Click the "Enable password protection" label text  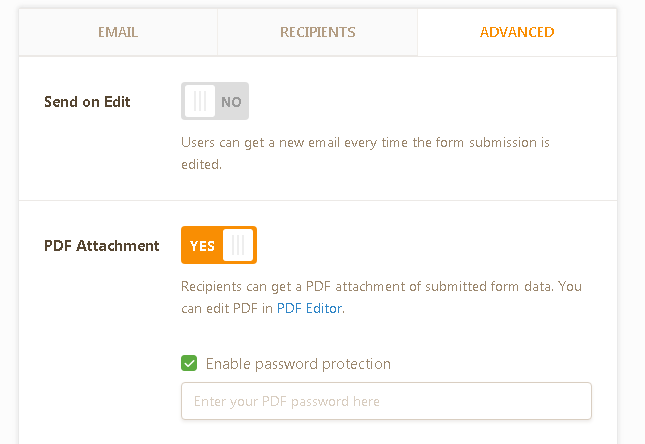coord(298,364)
